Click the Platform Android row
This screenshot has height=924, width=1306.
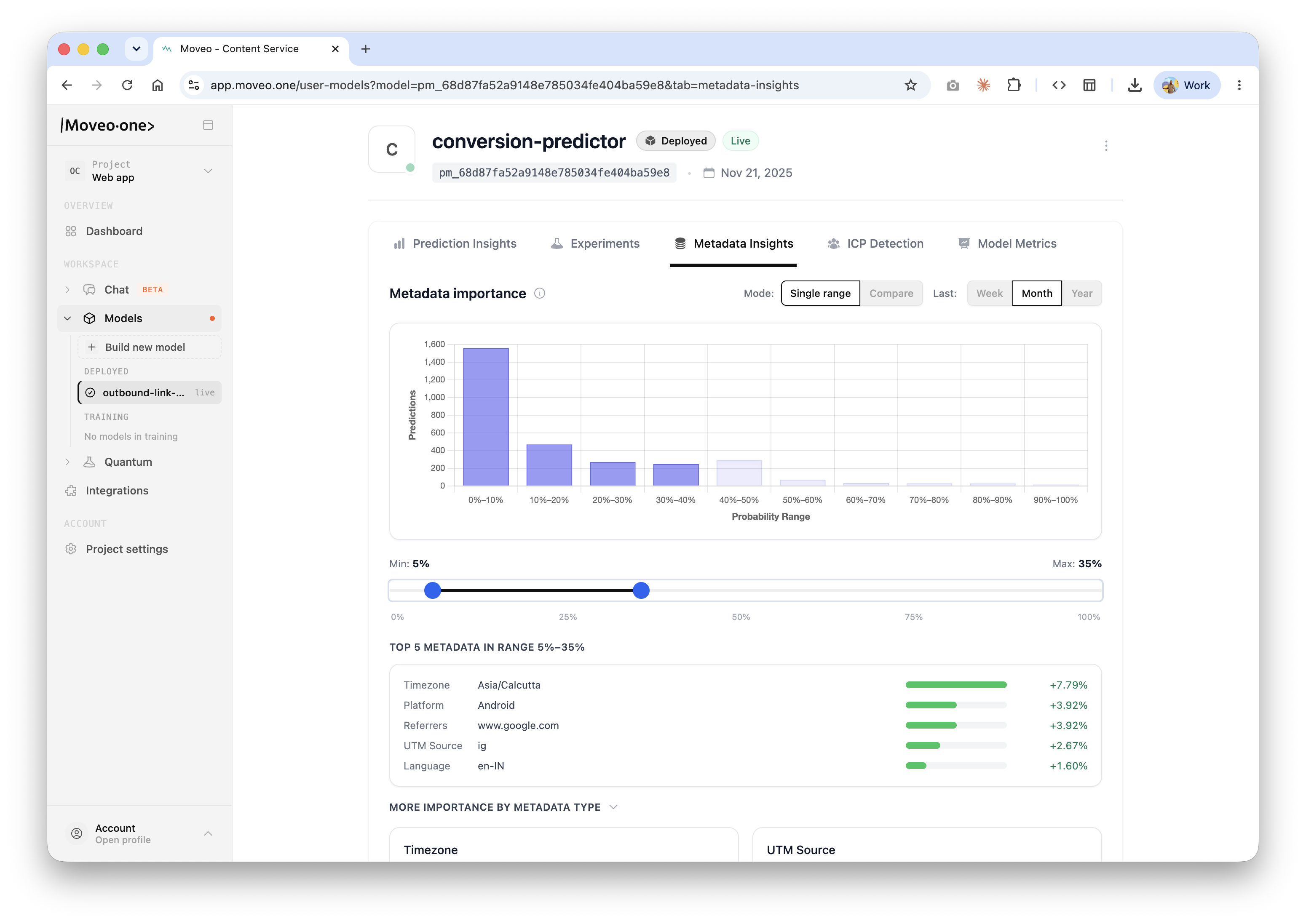[745, 705]
